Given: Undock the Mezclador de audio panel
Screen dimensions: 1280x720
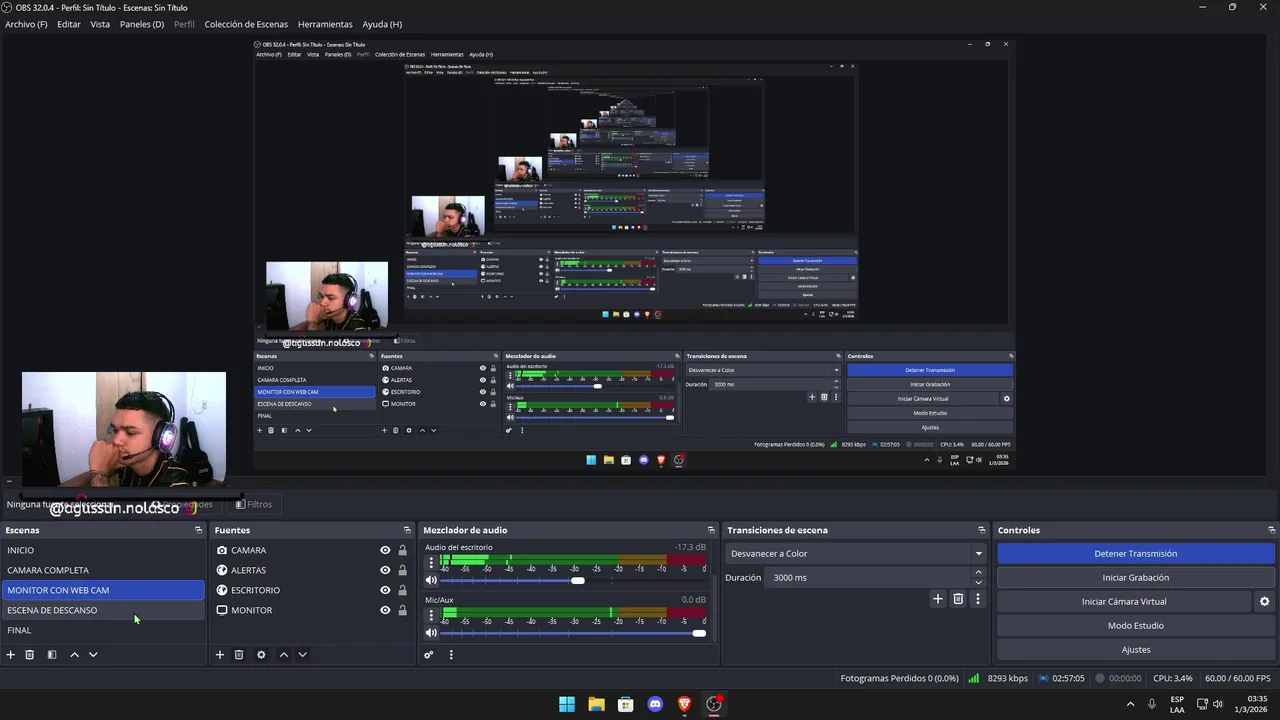Looking at the screenshot, I should click(x=711, y=530).
